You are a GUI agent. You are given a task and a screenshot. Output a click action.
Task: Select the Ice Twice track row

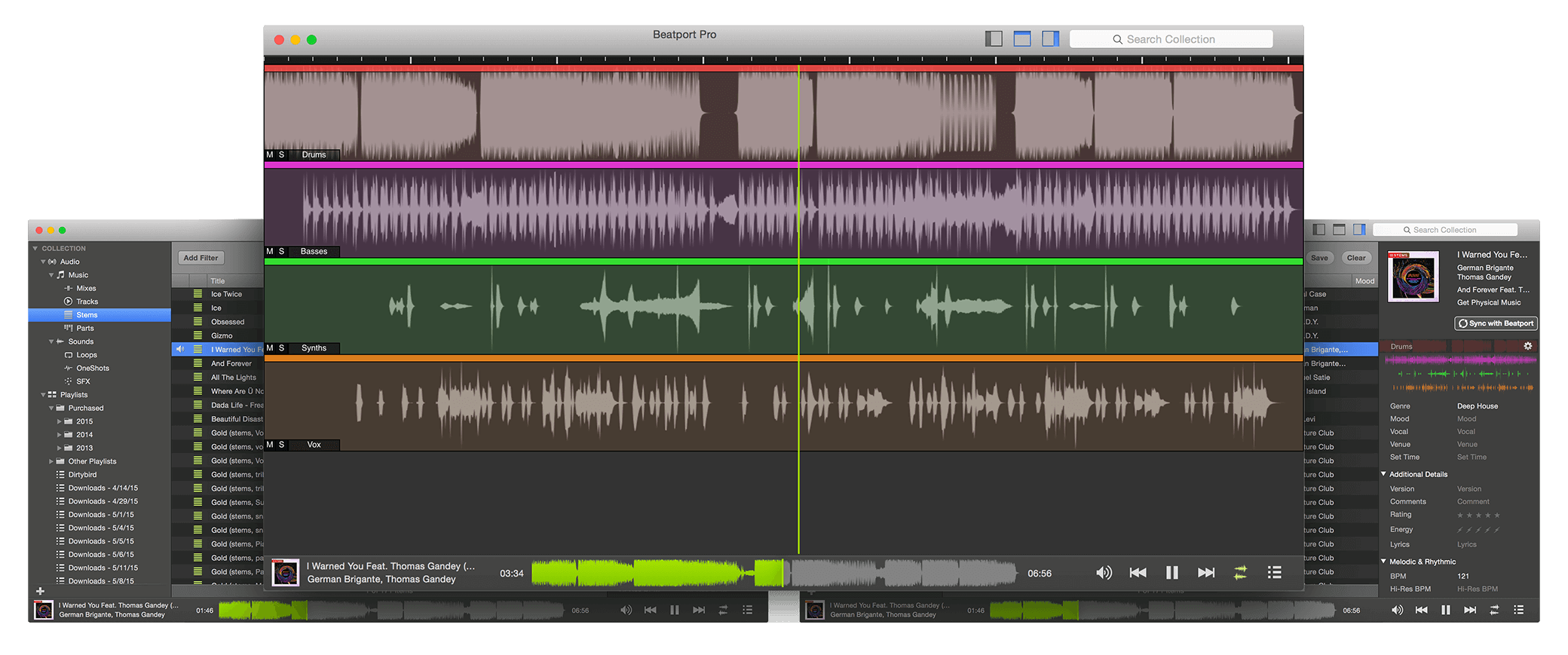[x=218, y=294]
